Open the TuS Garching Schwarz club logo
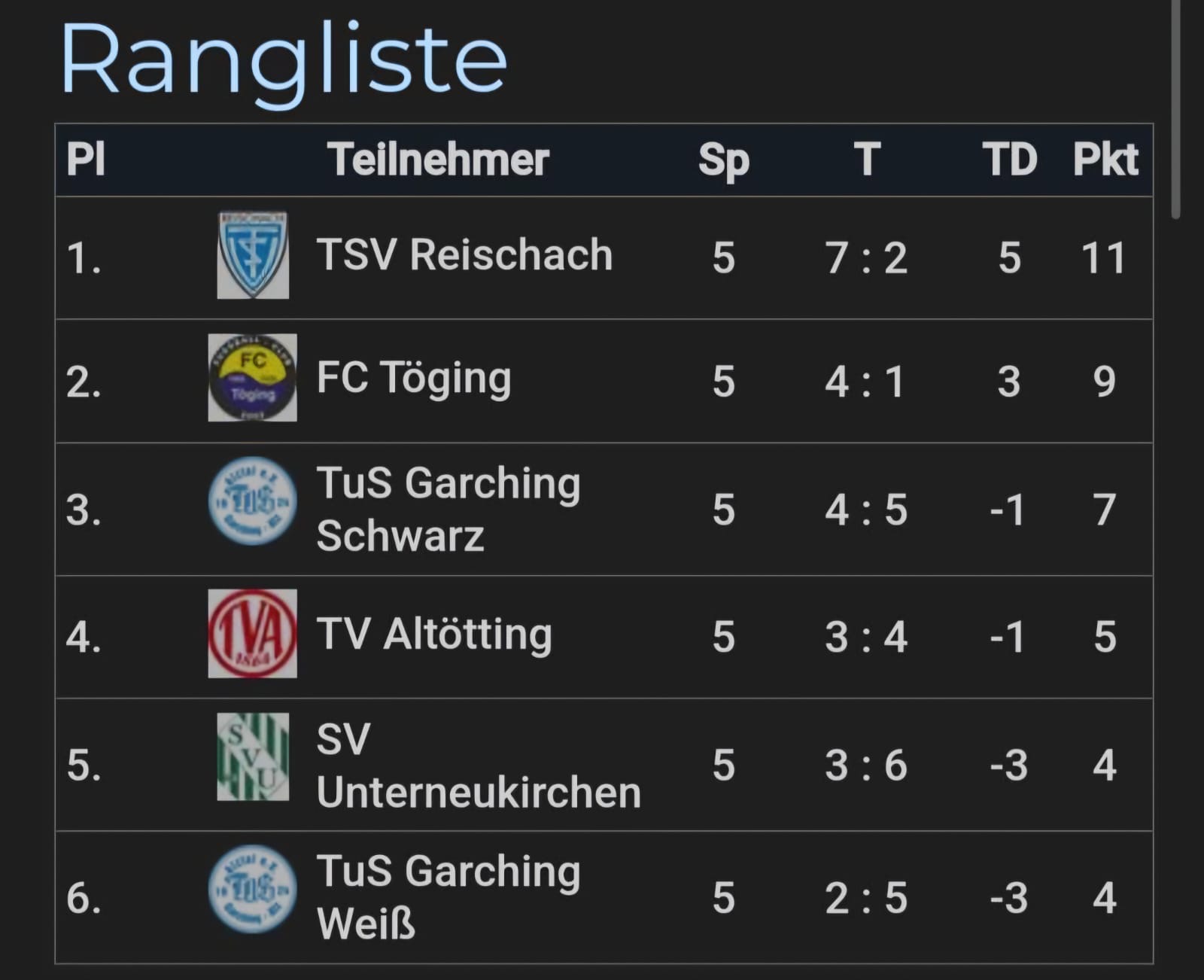The width and height of the screenshot is (1204, 980). coord(253,501)
